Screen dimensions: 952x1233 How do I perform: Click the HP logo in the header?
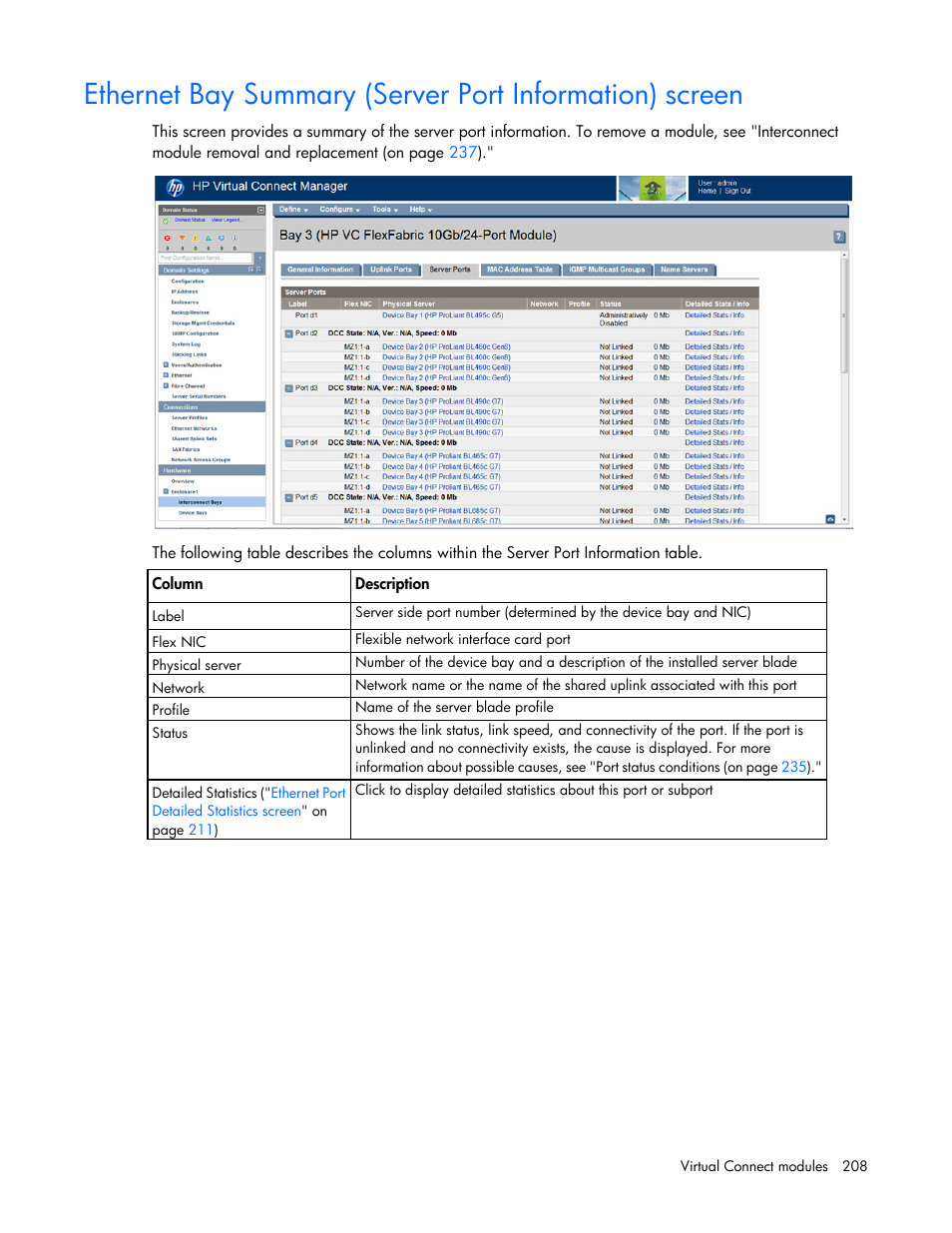[x=176, y=187]
